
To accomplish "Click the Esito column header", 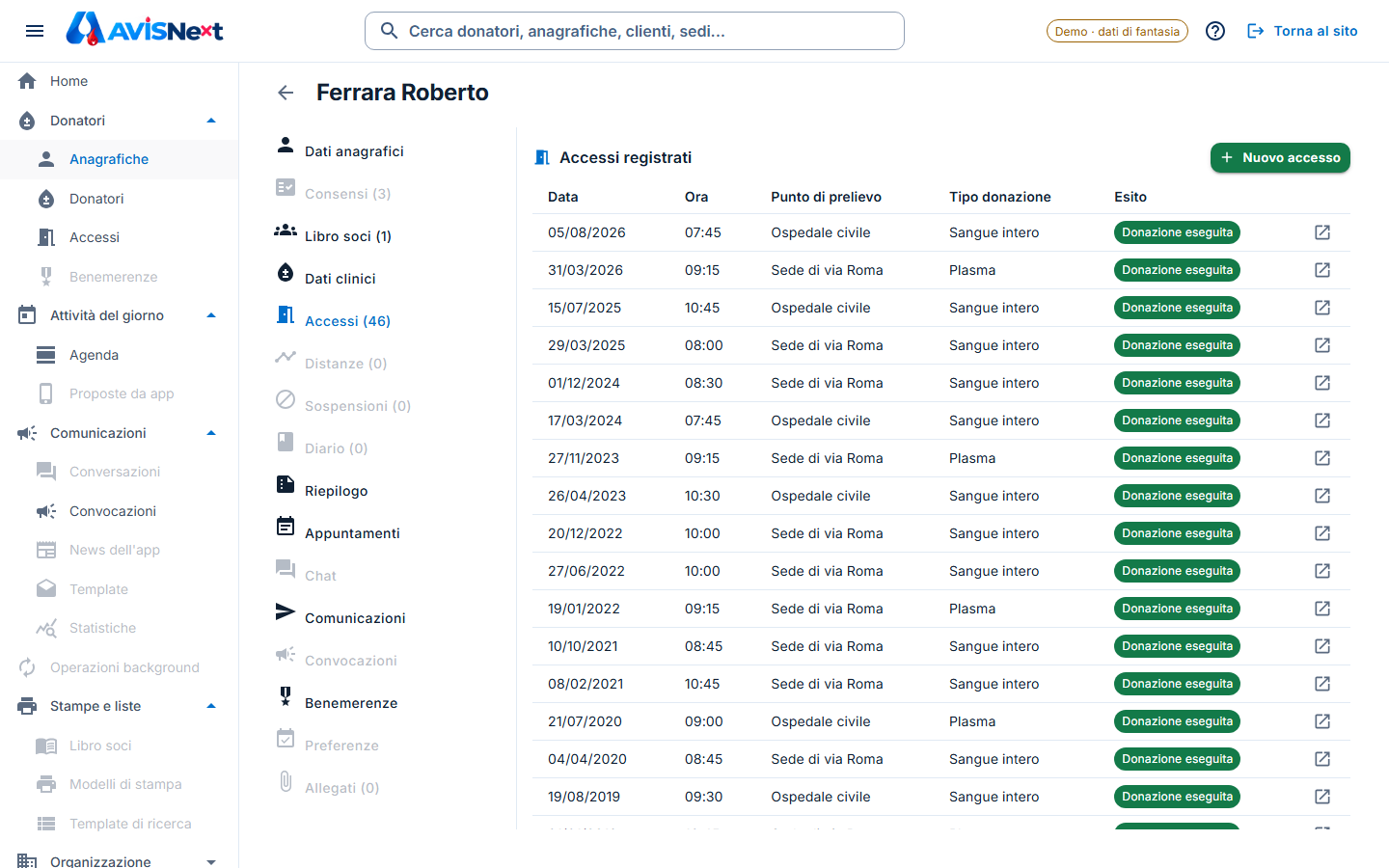I will click(x=1130, y=197).
